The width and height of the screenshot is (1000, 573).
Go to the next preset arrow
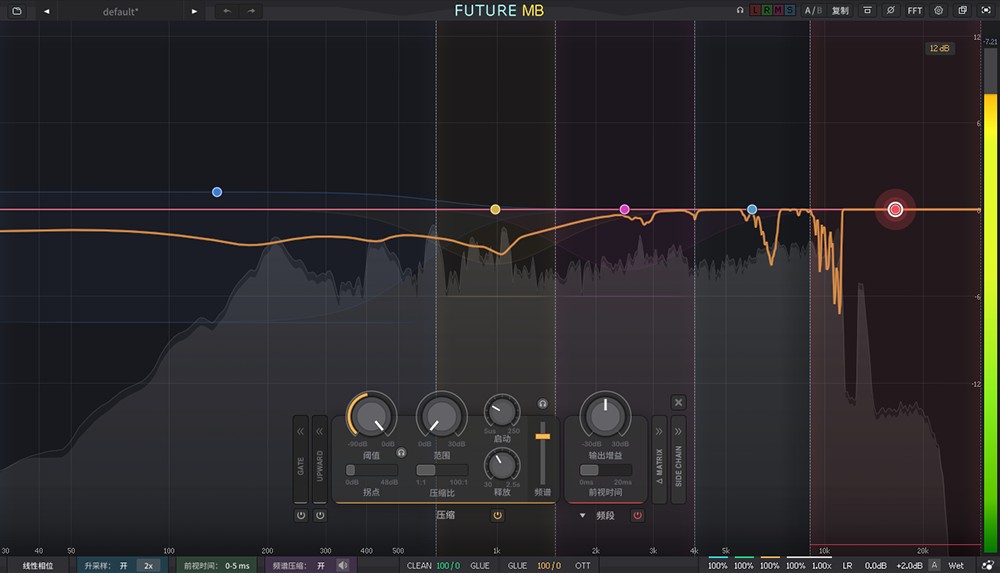[x=195, y=11]
